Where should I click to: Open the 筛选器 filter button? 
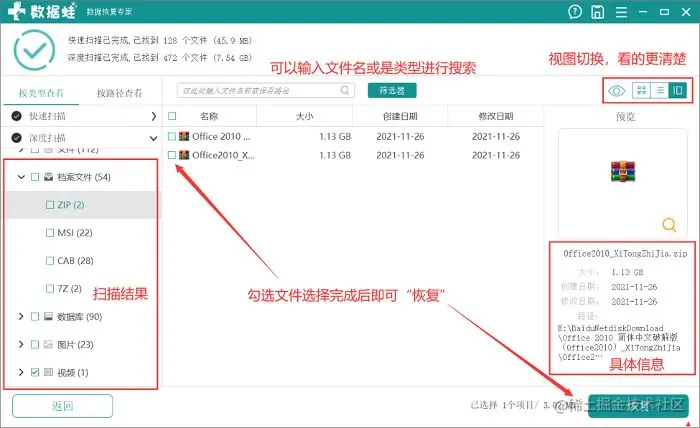392,90
